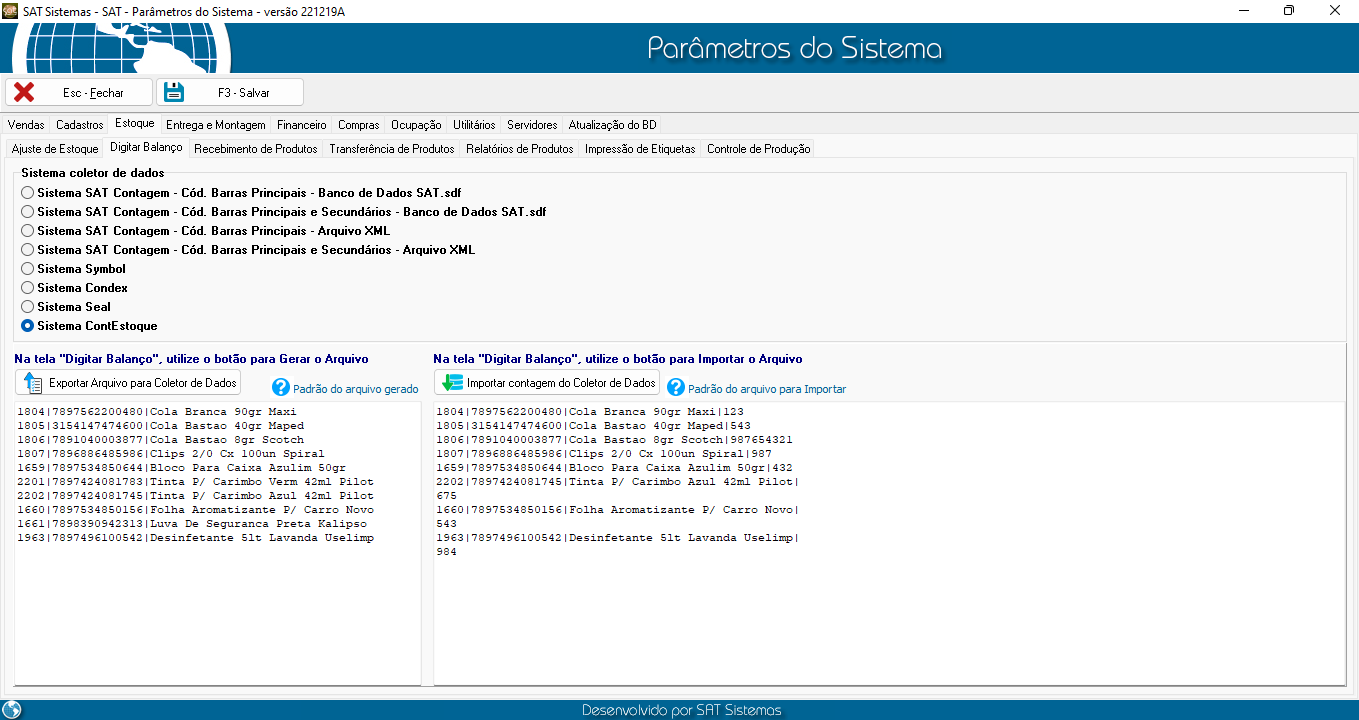Viewport: 1359px width, 720px height.
Task: Choose the Sistema Seal radio button
Action: tap(28, 307)
